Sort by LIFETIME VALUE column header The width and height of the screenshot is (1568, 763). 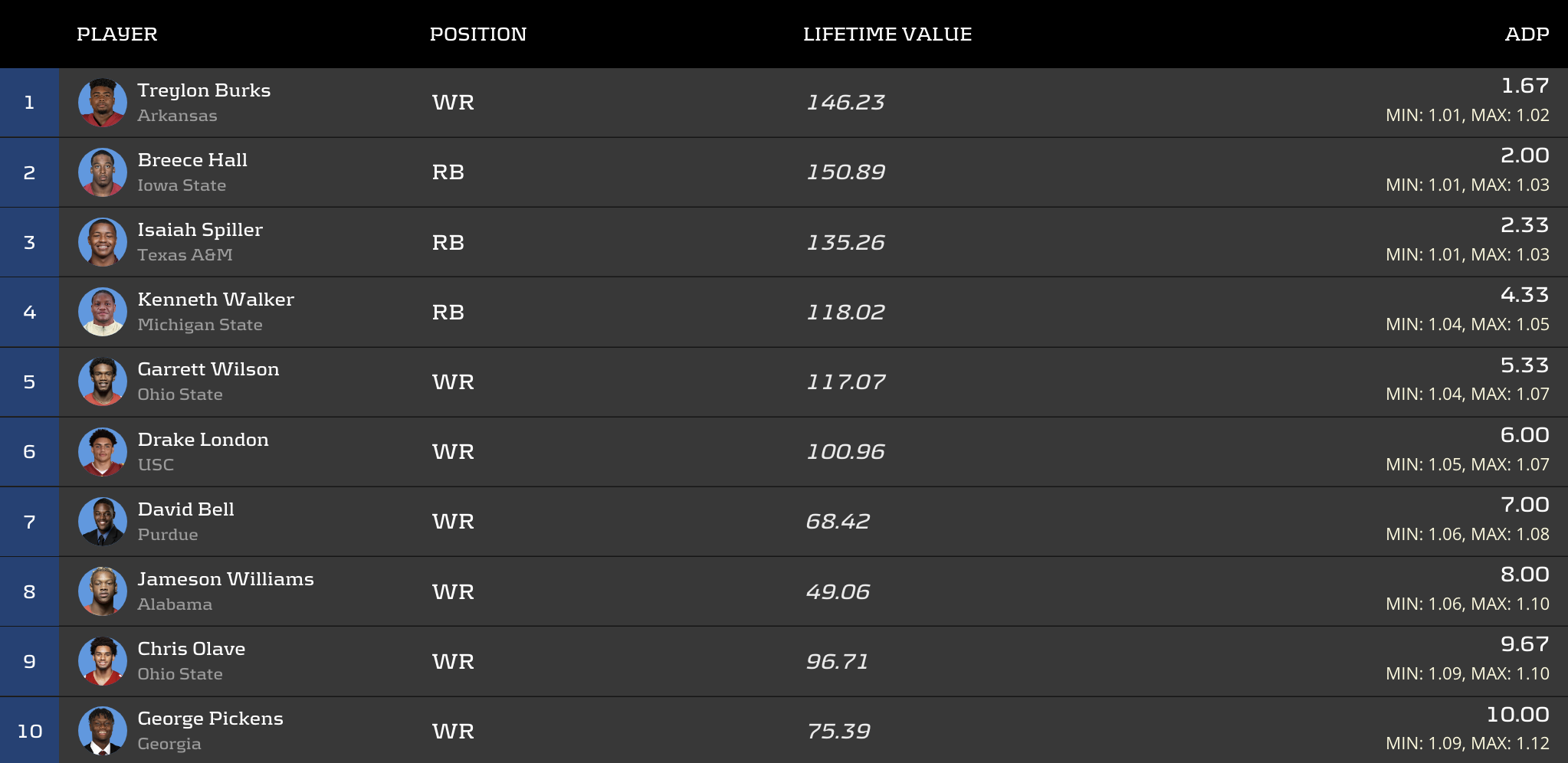[887, 34]
